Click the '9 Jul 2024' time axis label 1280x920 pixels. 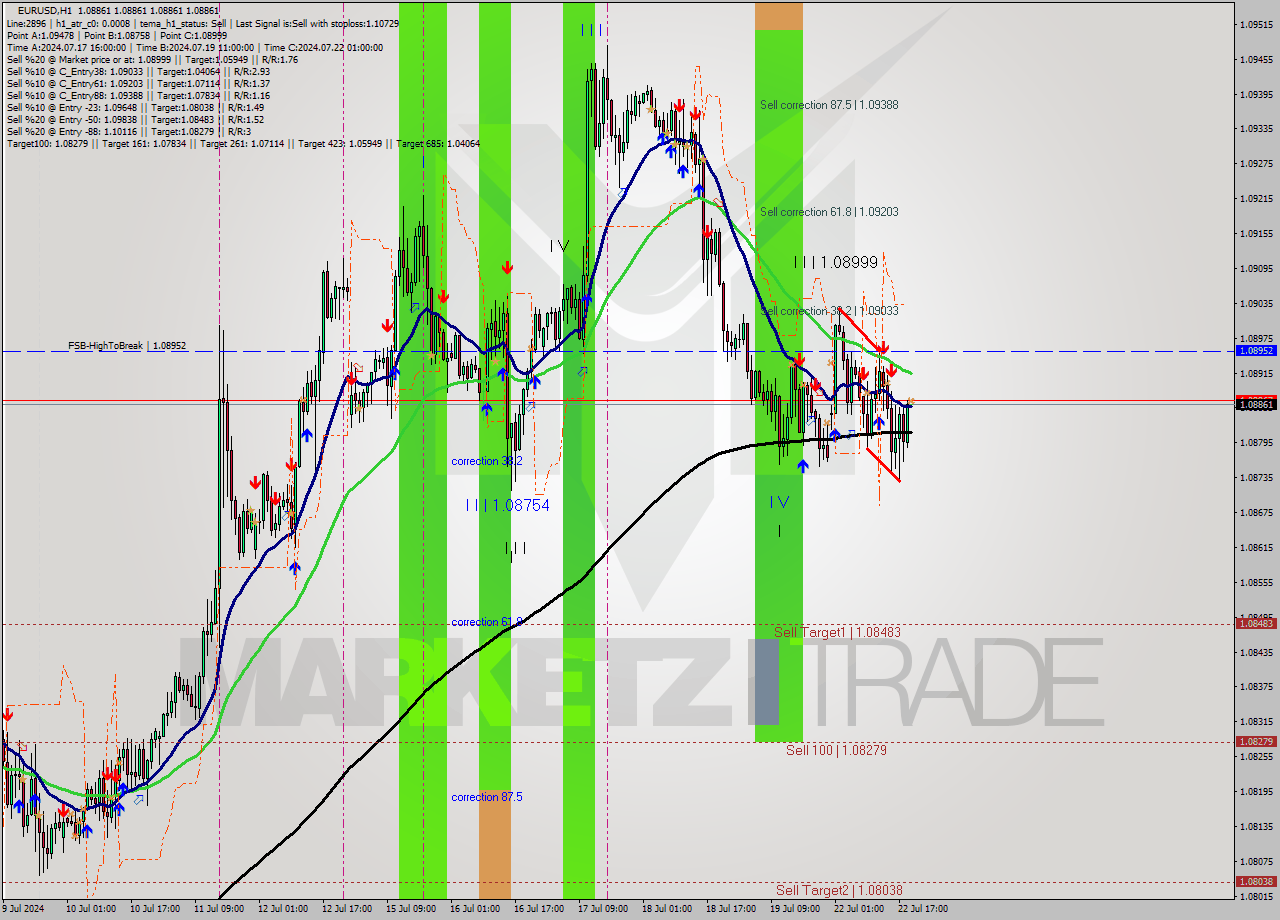click(x=24, y=909)
